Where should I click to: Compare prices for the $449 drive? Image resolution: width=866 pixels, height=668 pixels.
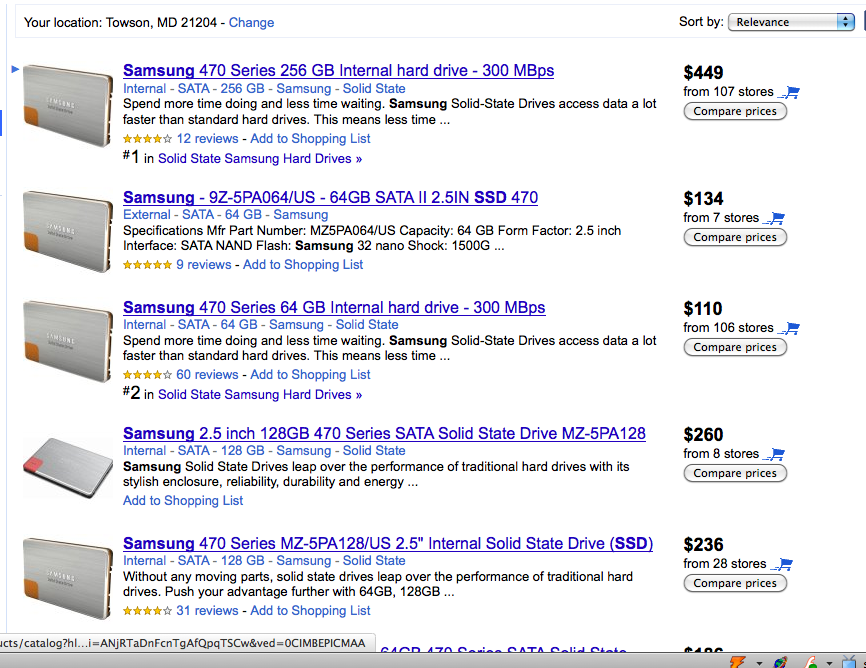pos(735,111)
